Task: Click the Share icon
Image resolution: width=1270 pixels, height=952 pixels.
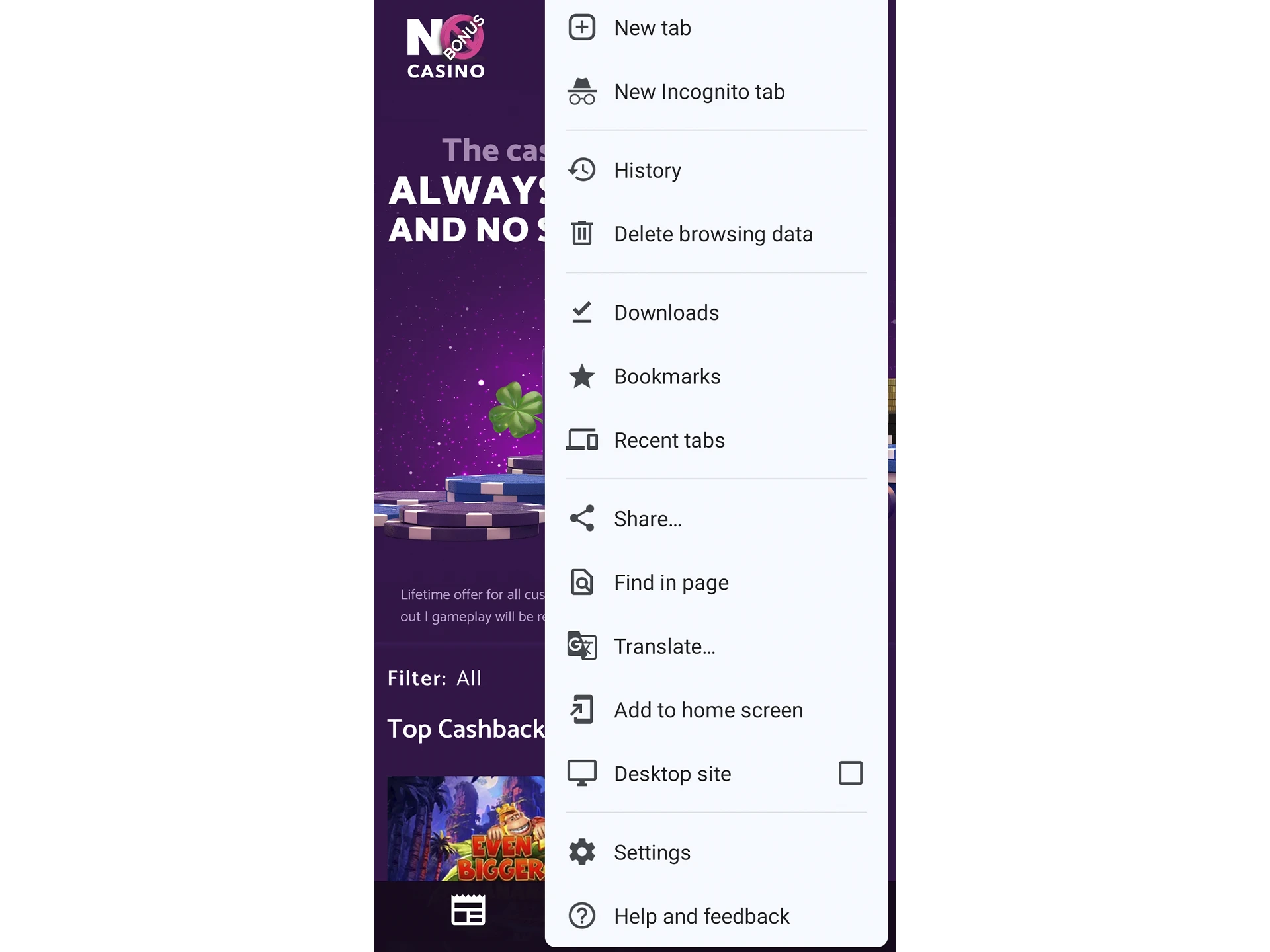Action: coord(582,519)
